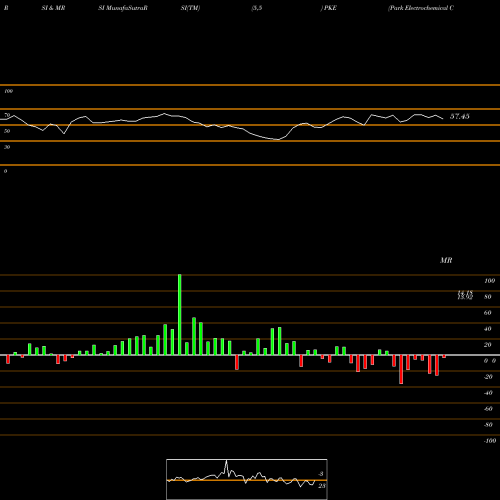Click the longest red histogram bar
The width and height of the screenshot is (500, 500).
tap(401, 369)
